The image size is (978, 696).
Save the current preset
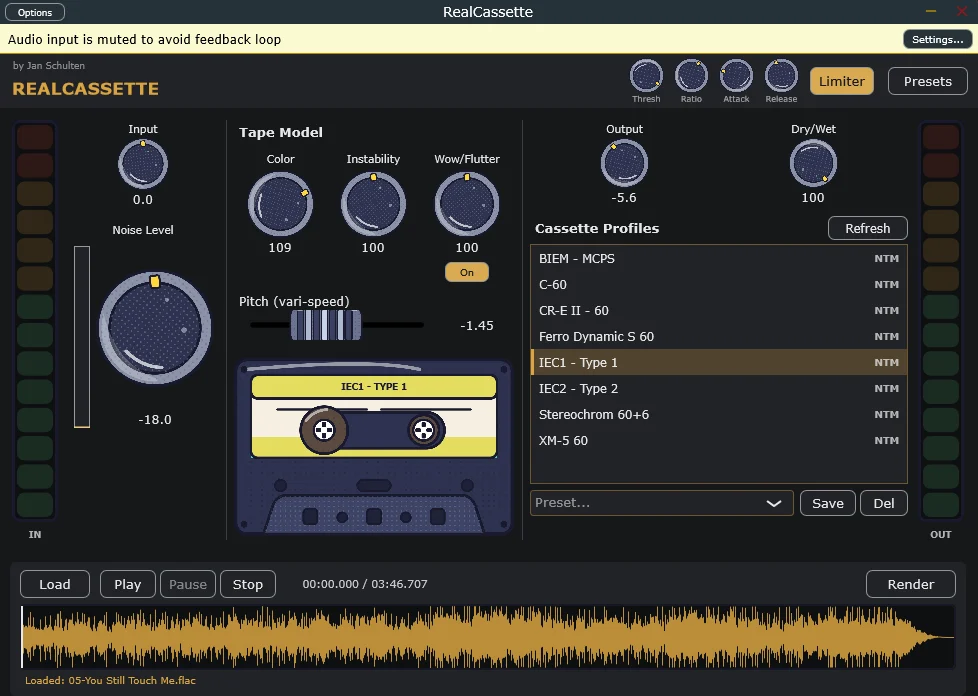click(828, 503)
